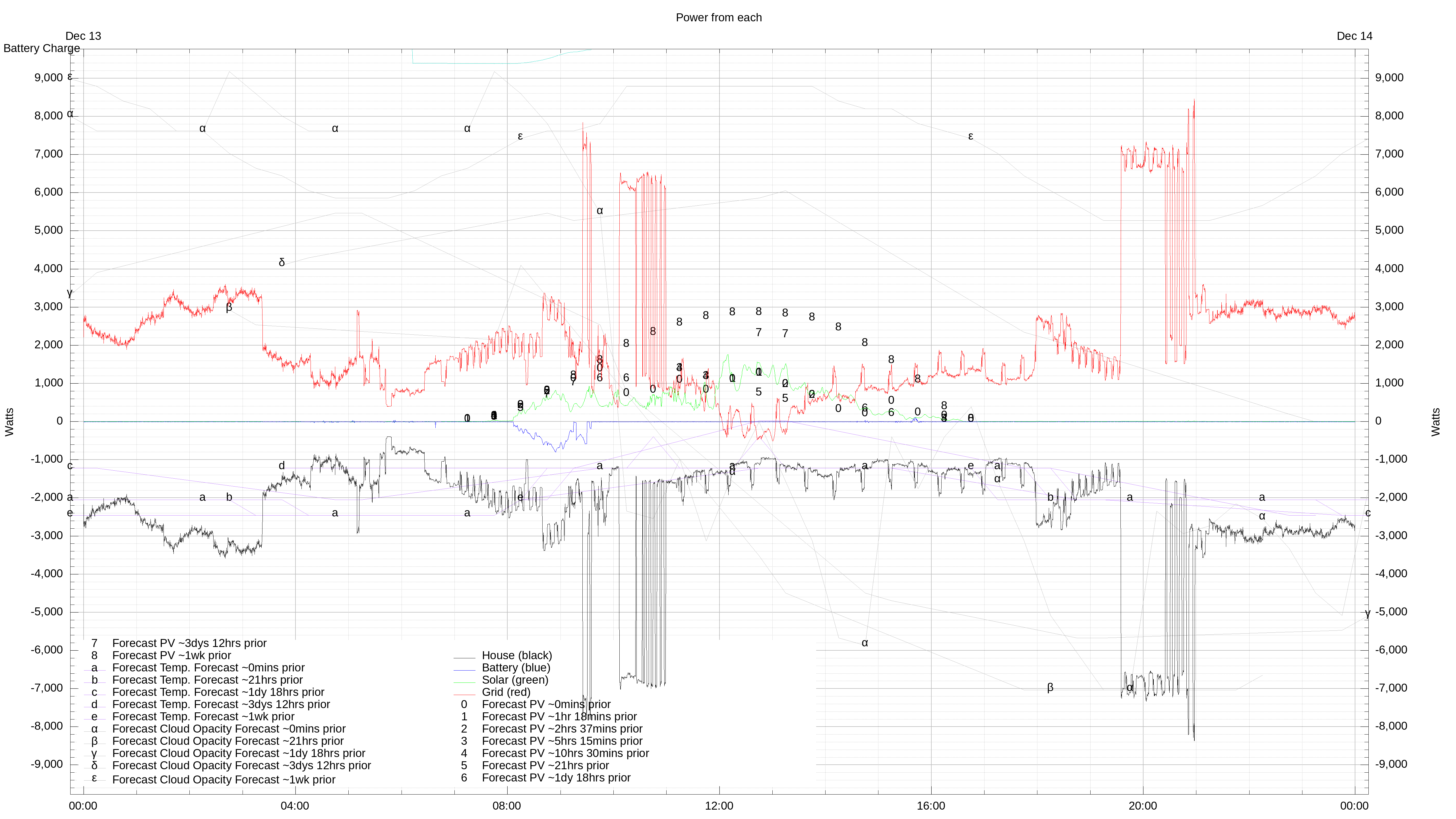Viewport: 1456px width, 819px height.
Task: Click the left-axis "1,000" tick label
Action: (x=49, y=383)
